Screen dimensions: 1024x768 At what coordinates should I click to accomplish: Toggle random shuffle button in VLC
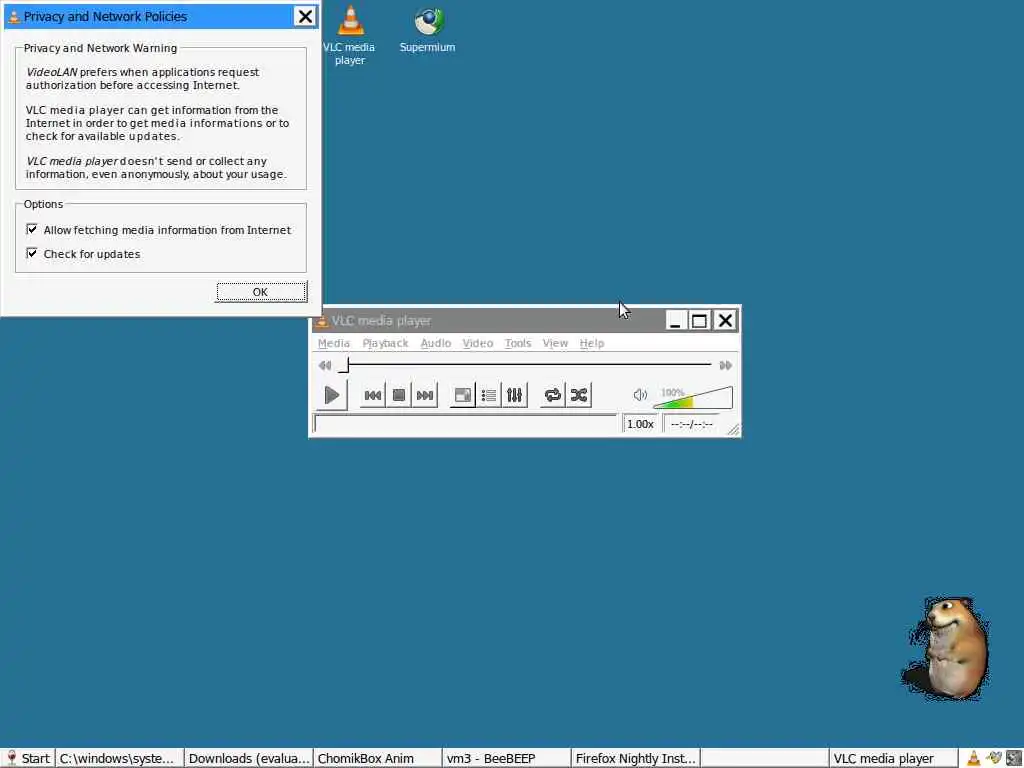pos(579,395)
